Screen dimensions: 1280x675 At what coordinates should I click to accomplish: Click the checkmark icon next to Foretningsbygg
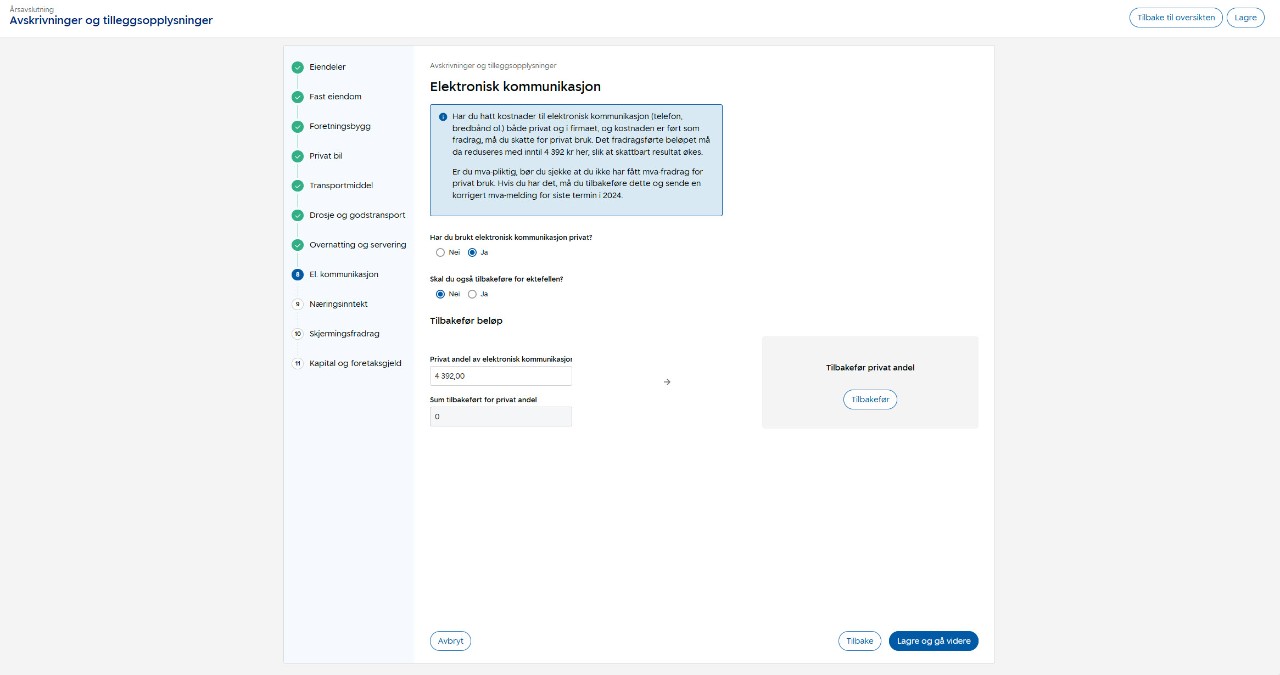click(x=297, y=127)
